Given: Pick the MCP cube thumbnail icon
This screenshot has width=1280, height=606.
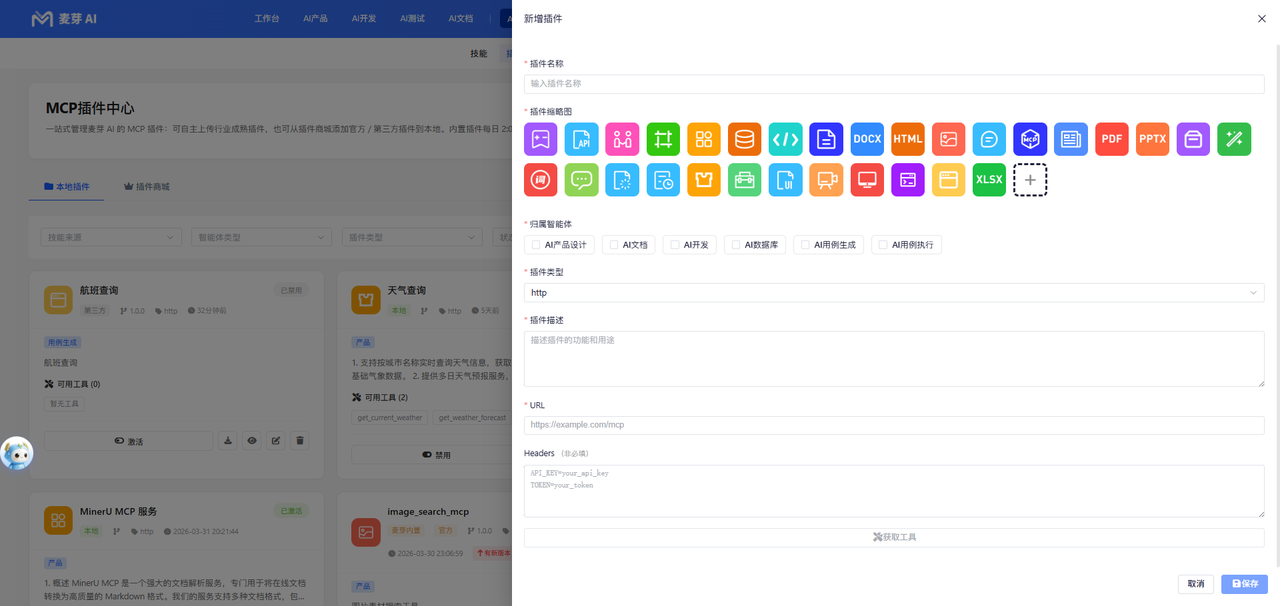Looking at the screenshot, I should click(1030, 139).
